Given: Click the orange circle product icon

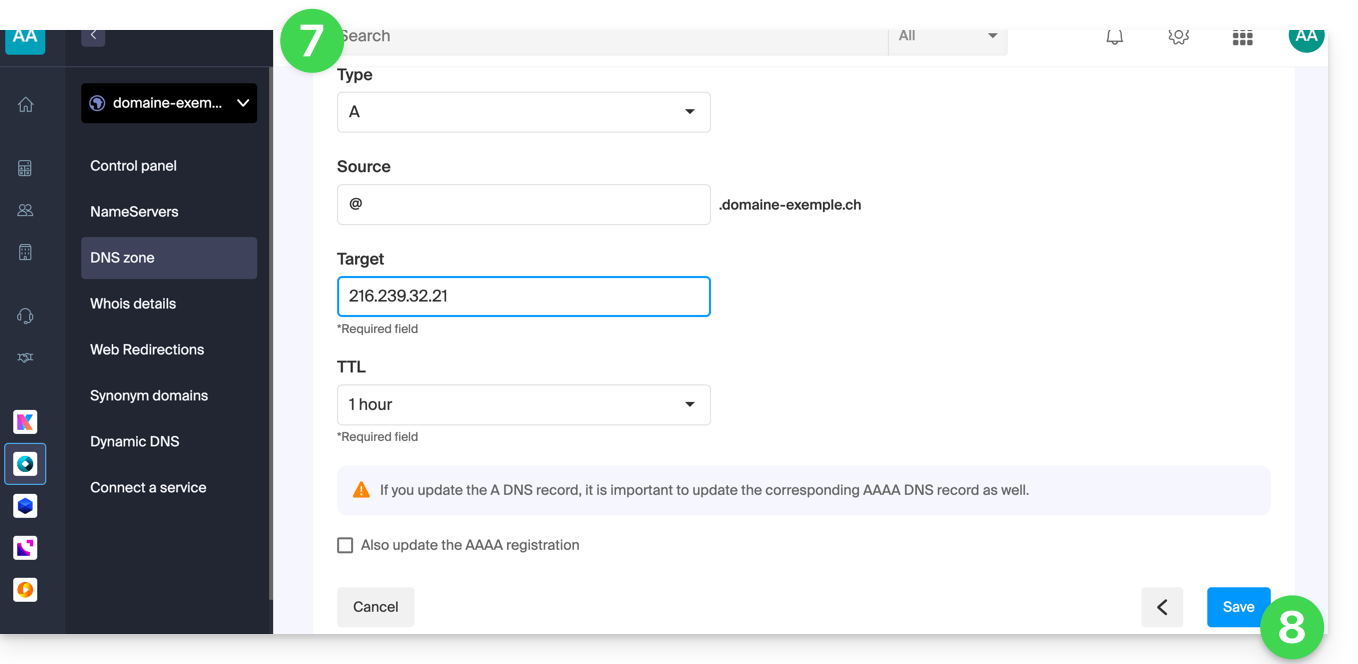Looking at the screenshot, I should coord(26,590).
